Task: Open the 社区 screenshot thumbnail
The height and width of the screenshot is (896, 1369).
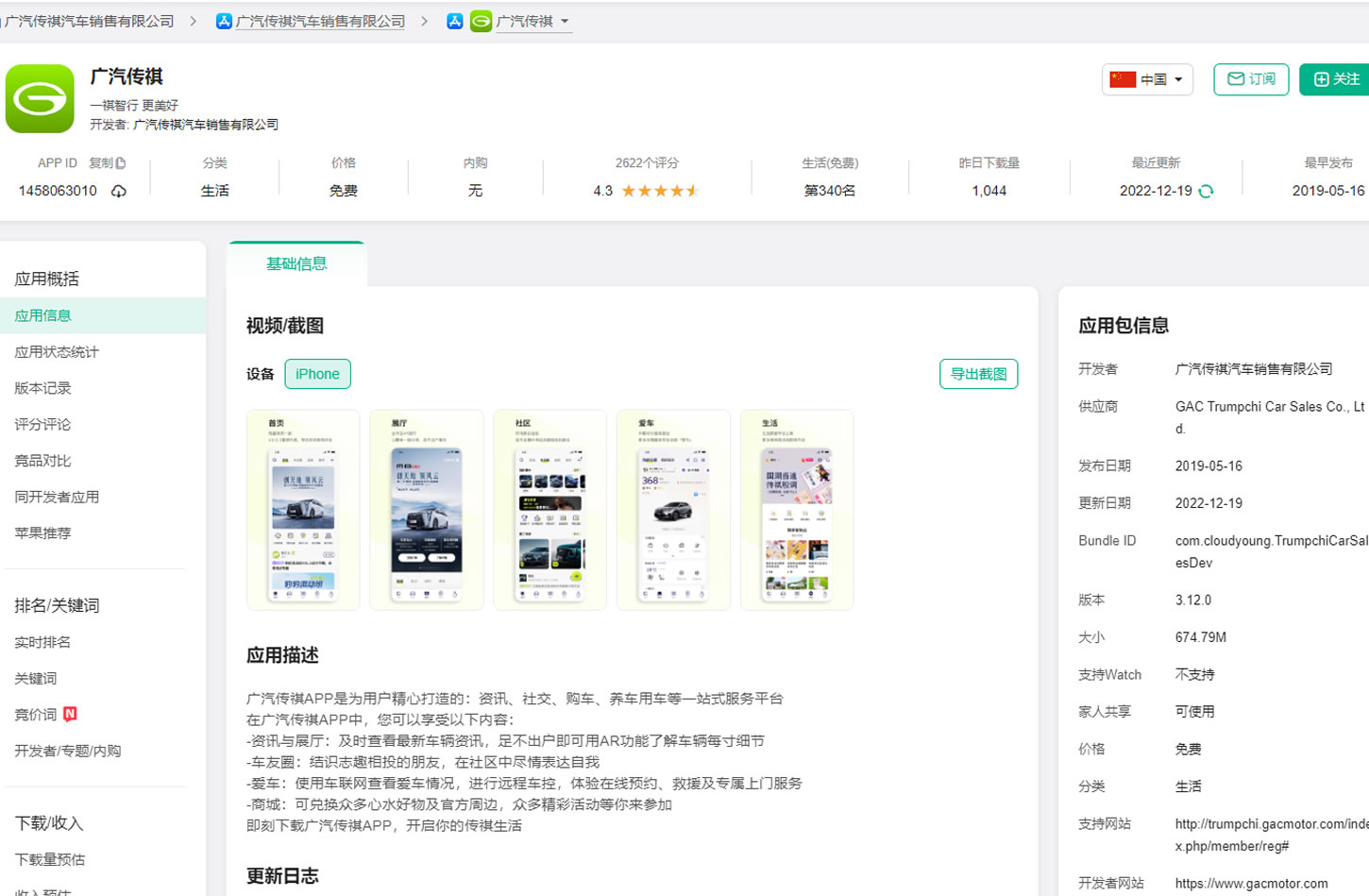Action: (x=550, y=510)
